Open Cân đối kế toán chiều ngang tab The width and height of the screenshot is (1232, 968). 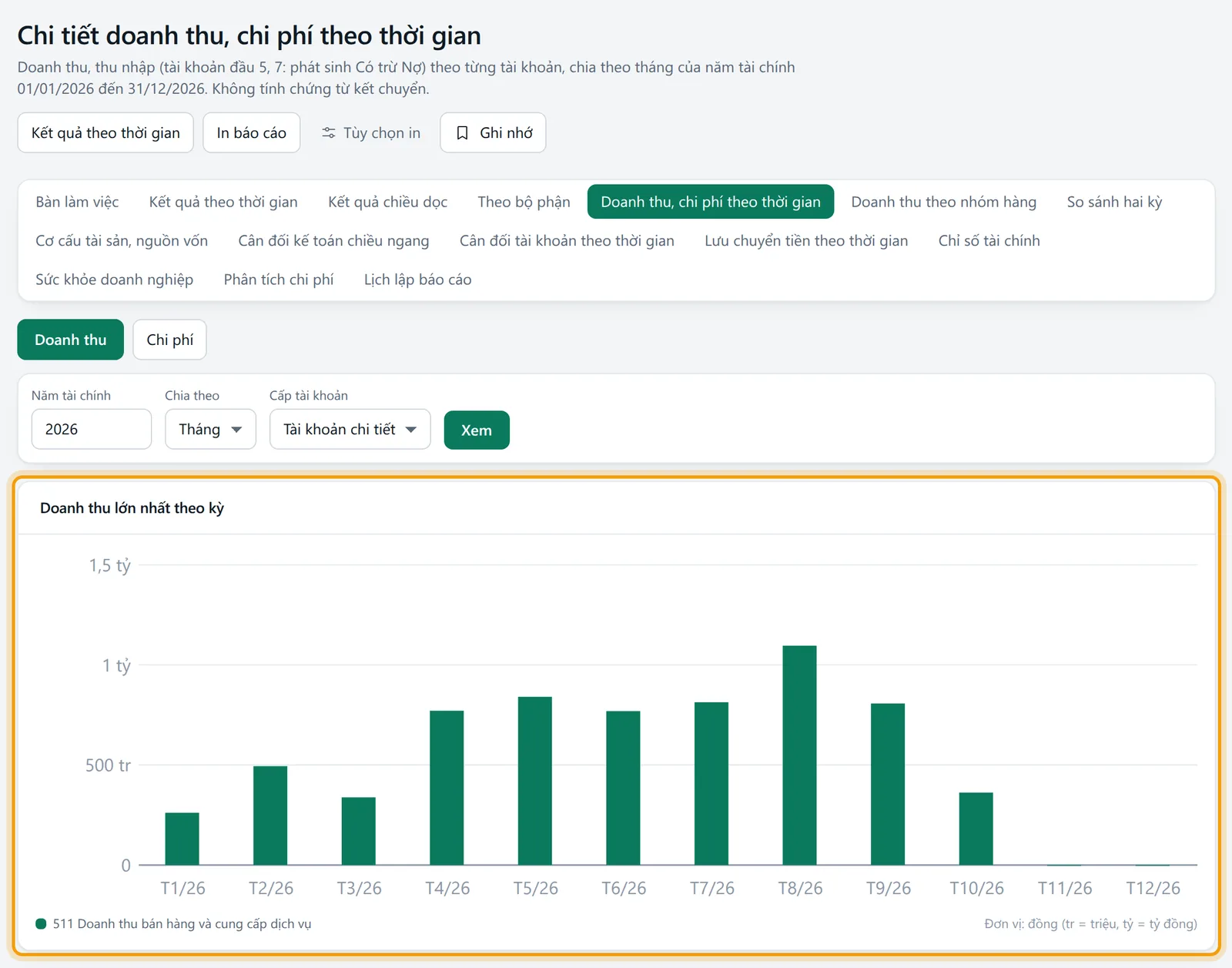pyautogui.click(x=333, y=240)
